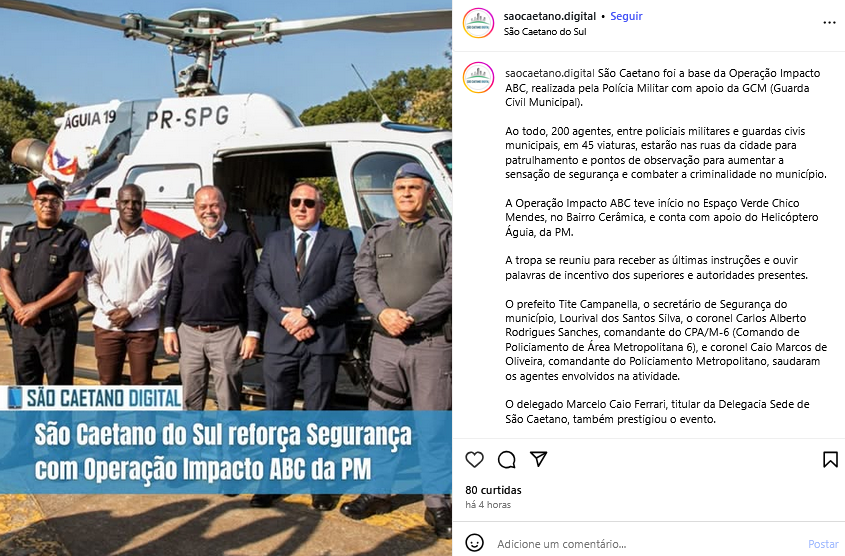The image size is (845, 556).
Task: Click the 'há 4 horas' timestamp
Action: click(x=488, y=505)
